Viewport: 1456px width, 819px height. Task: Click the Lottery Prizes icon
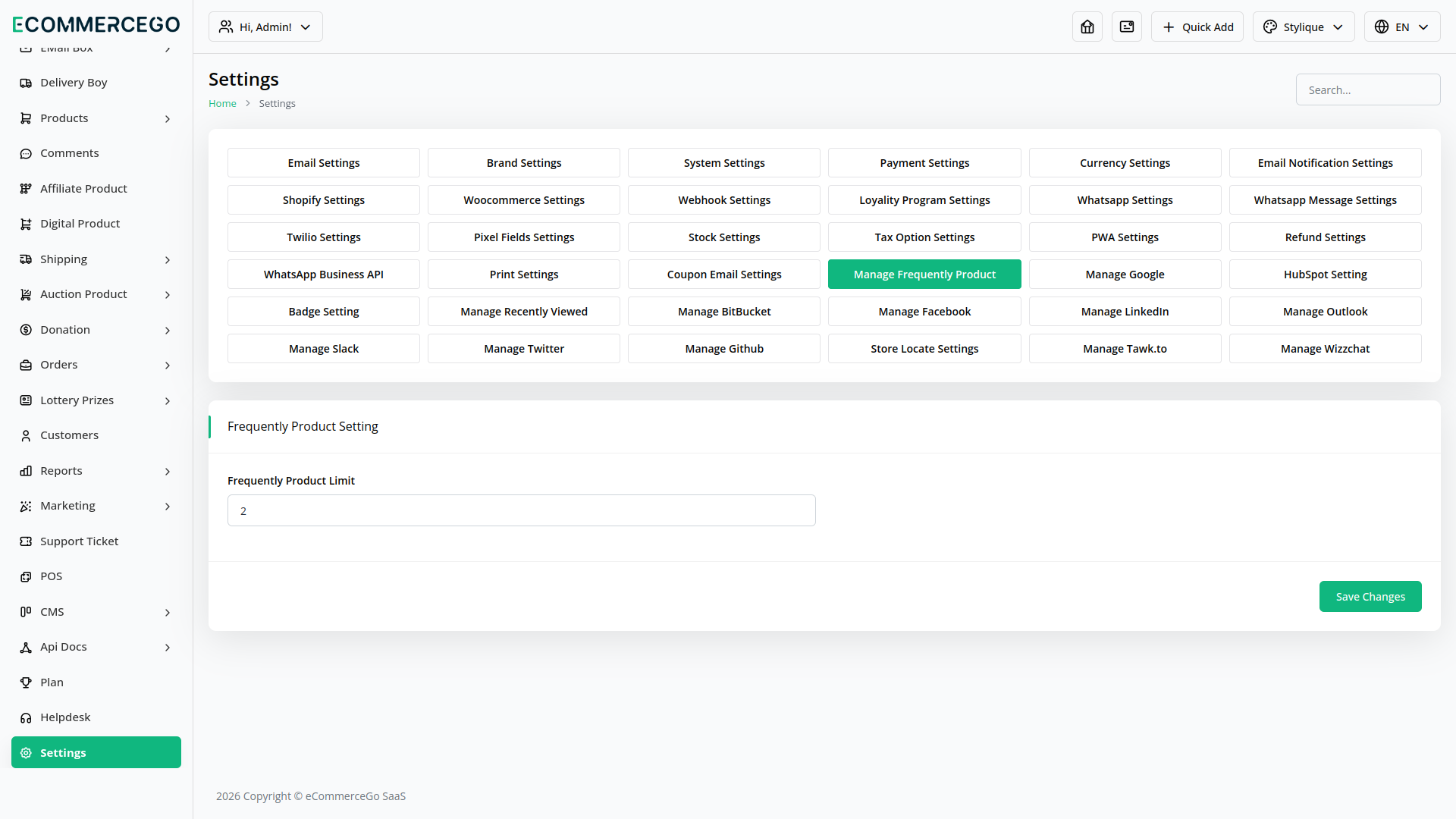click(x=26, y=400)
